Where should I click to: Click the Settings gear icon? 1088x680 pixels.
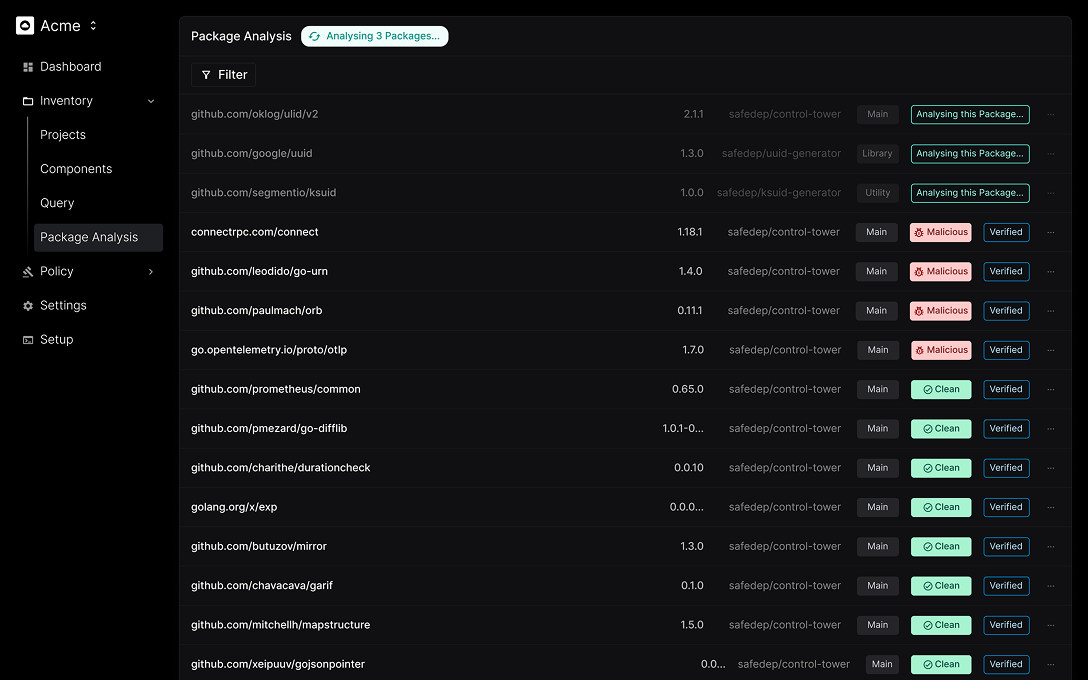[x=26, y=305]
